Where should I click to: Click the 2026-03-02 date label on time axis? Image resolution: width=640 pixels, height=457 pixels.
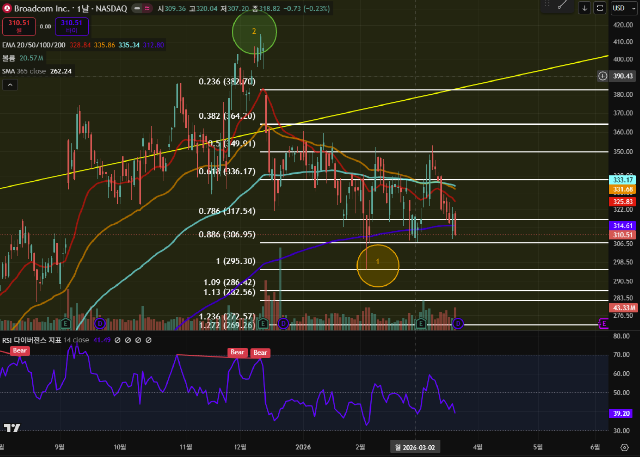click(x=415, y=447)
